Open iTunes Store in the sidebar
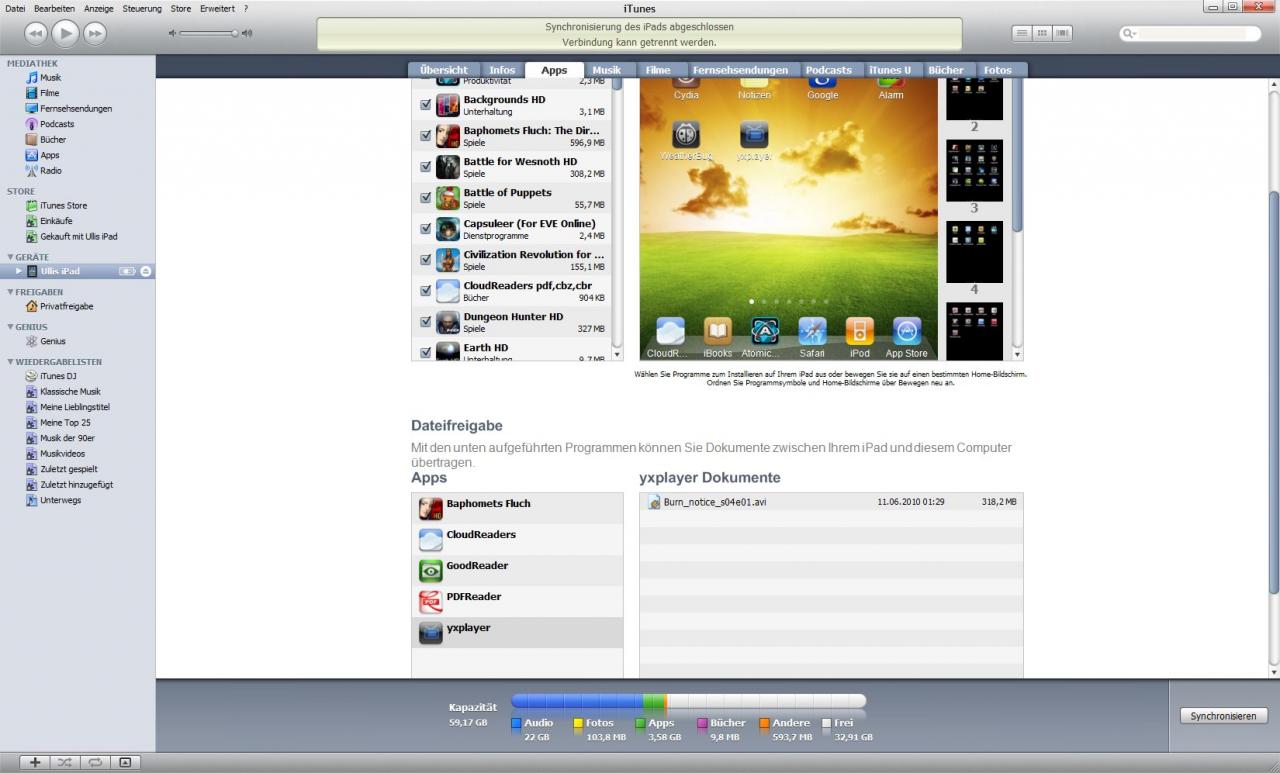 click(63, 205)
